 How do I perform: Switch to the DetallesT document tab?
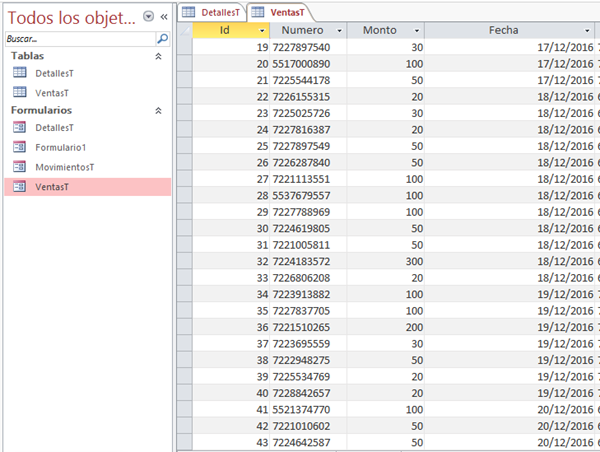click(x=211, y=10)
